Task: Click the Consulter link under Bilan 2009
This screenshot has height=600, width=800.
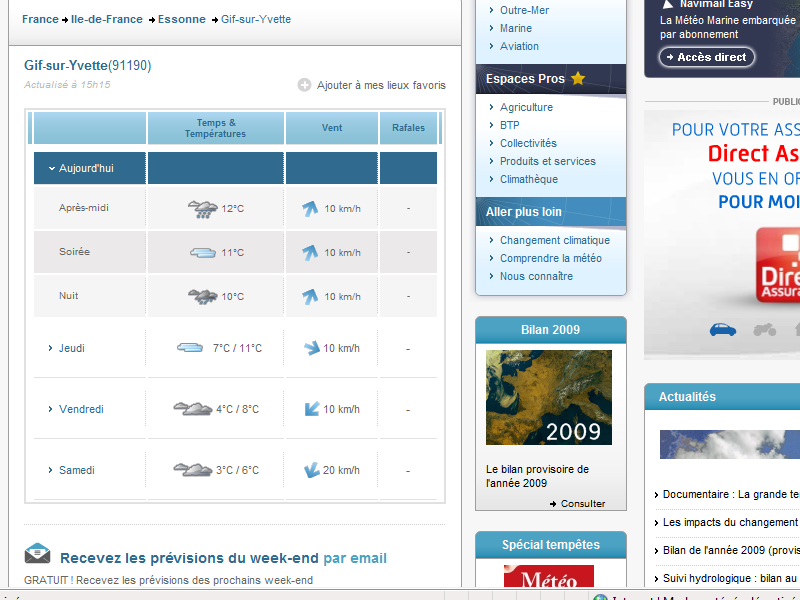Action: (582, 503)
